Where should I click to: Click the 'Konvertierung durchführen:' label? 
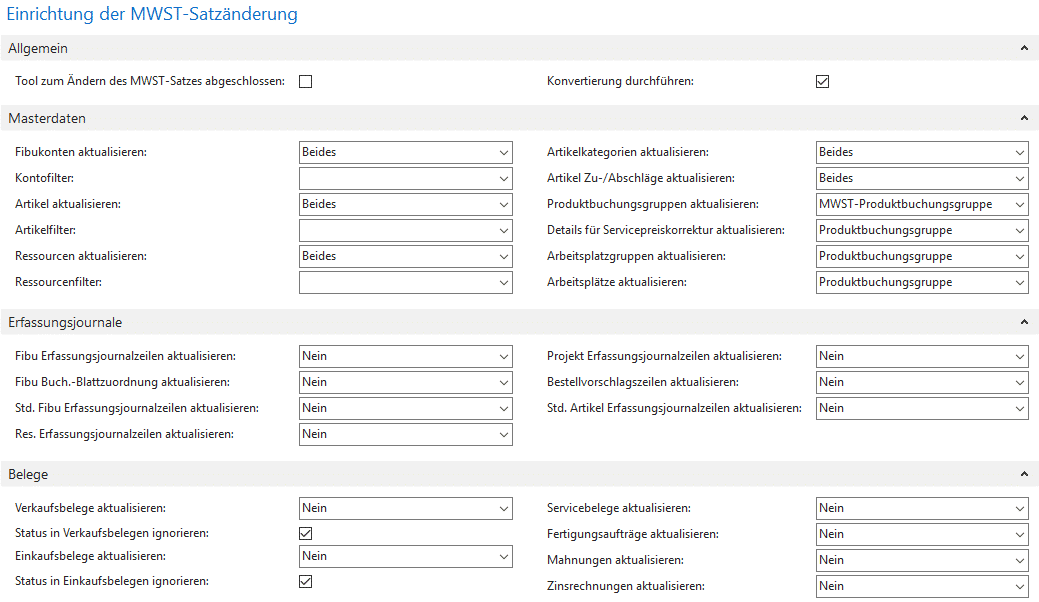tap(620, 81)
